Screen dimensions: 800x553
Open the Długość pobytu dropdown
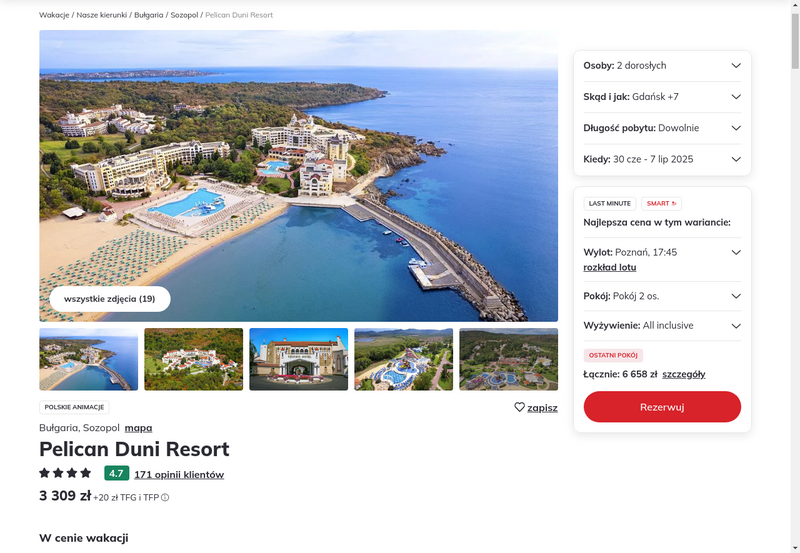tap(662, 128)
